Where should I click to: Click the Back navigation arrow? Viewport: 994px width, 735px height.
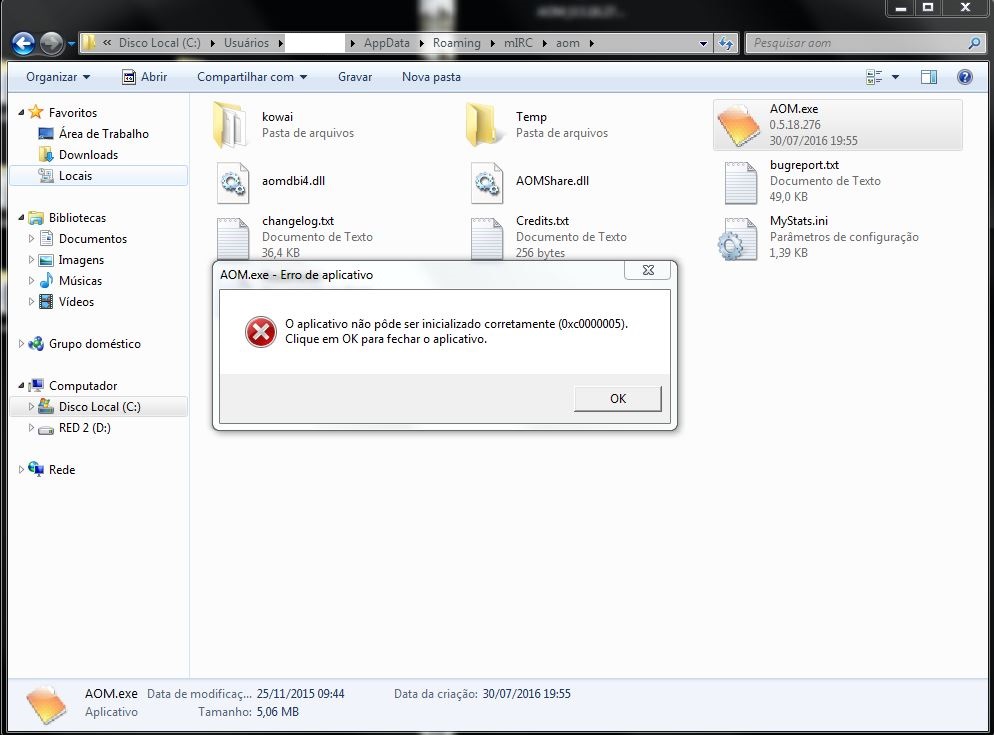click(23, 43)
